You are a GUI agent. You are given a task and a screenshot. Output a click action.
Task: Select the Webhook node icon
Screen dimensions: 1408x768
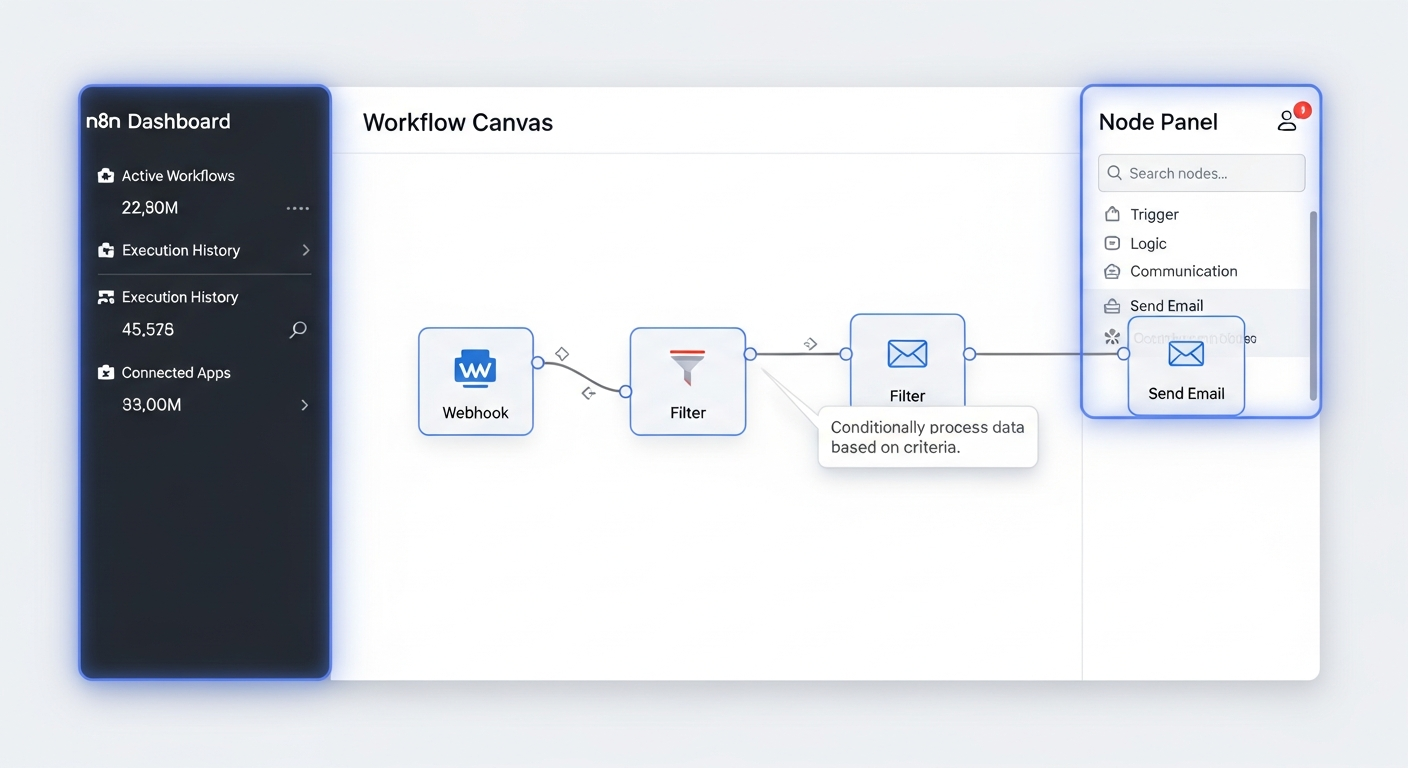click(x=475, y=368)
